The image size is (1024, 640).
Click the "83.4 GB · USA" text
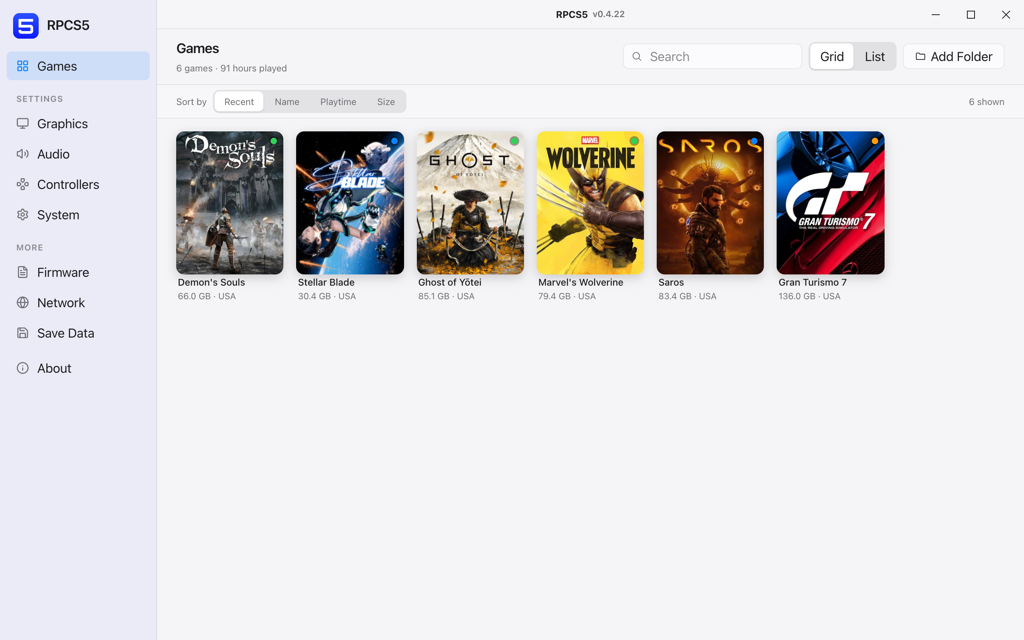click(688, 296)
